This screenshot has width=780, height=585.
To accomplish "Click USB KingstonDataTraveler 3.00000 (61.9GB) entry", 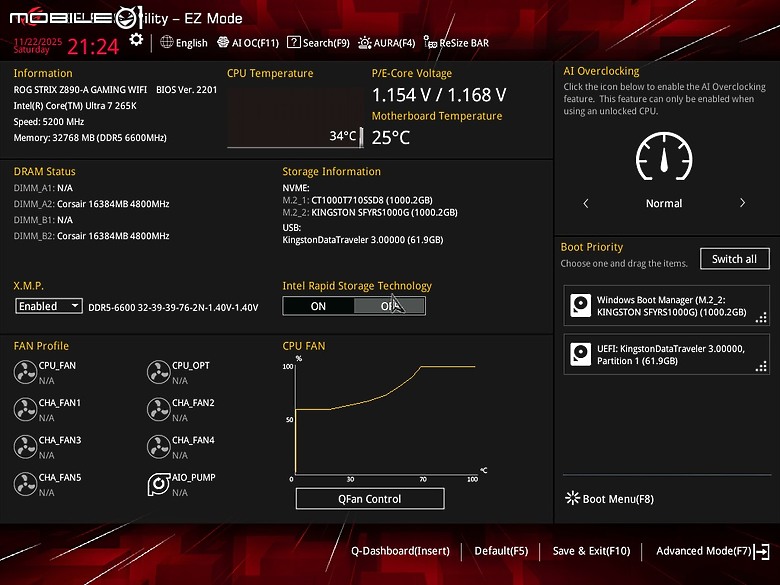I will (363, 240).
